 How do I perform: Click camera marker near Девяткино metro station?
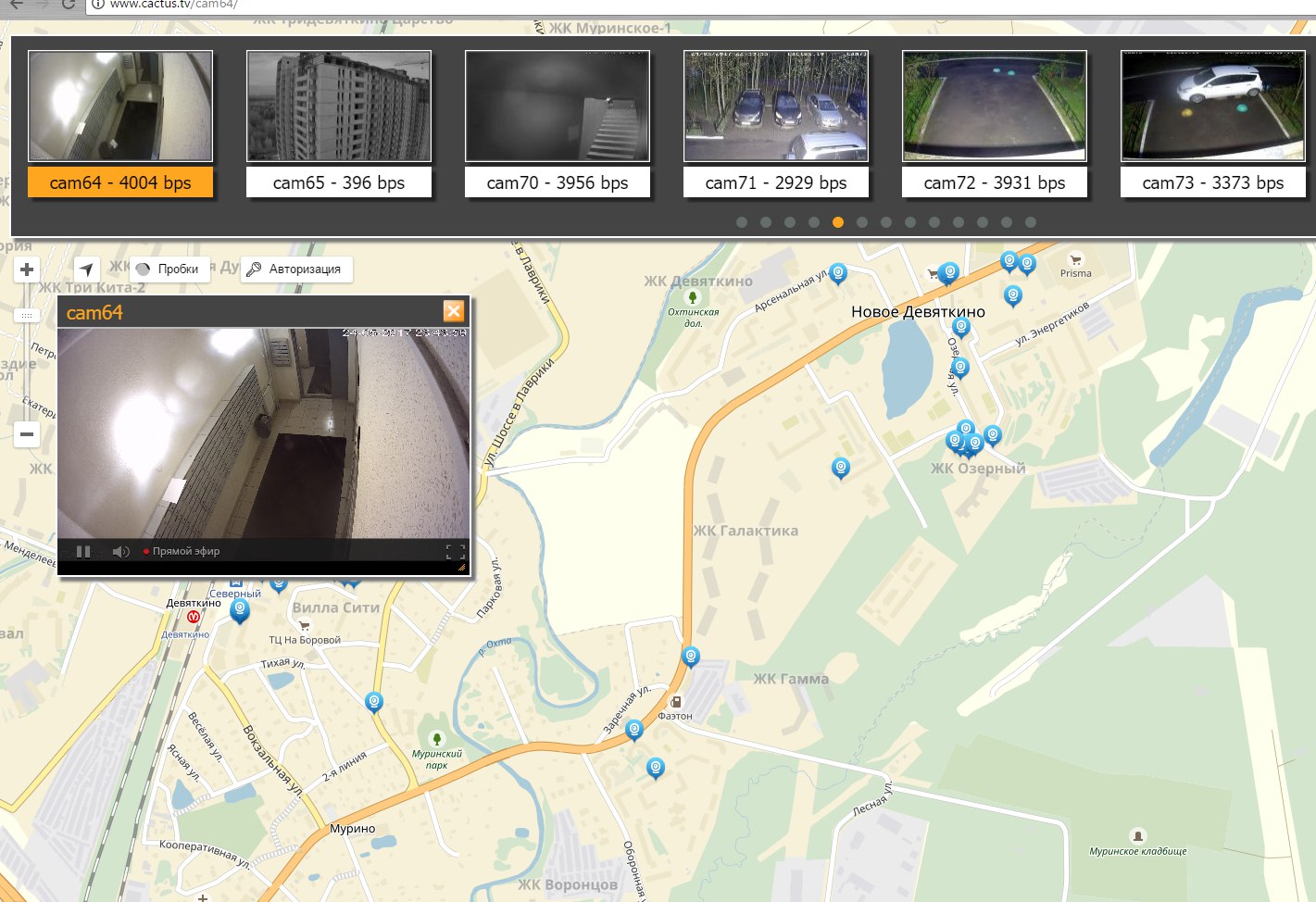tap(240, 609)
